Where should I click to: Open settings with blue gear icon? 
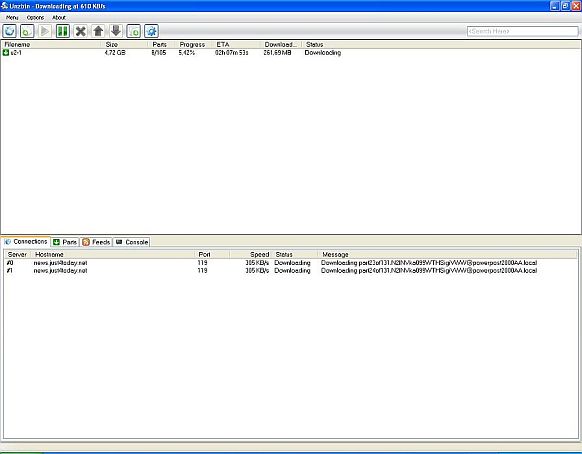[x=151, y=31]
